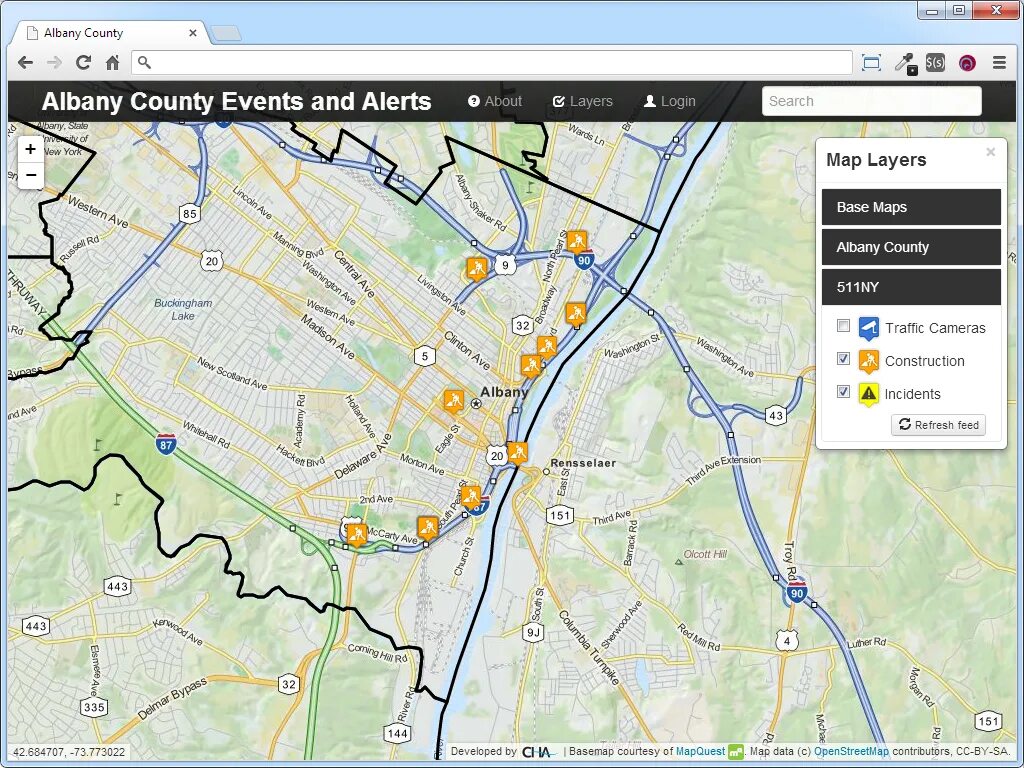Click the MapQuest logo icon in attribution
The height and width of the screenshot is (768, 1024).
tap(736, 752)
